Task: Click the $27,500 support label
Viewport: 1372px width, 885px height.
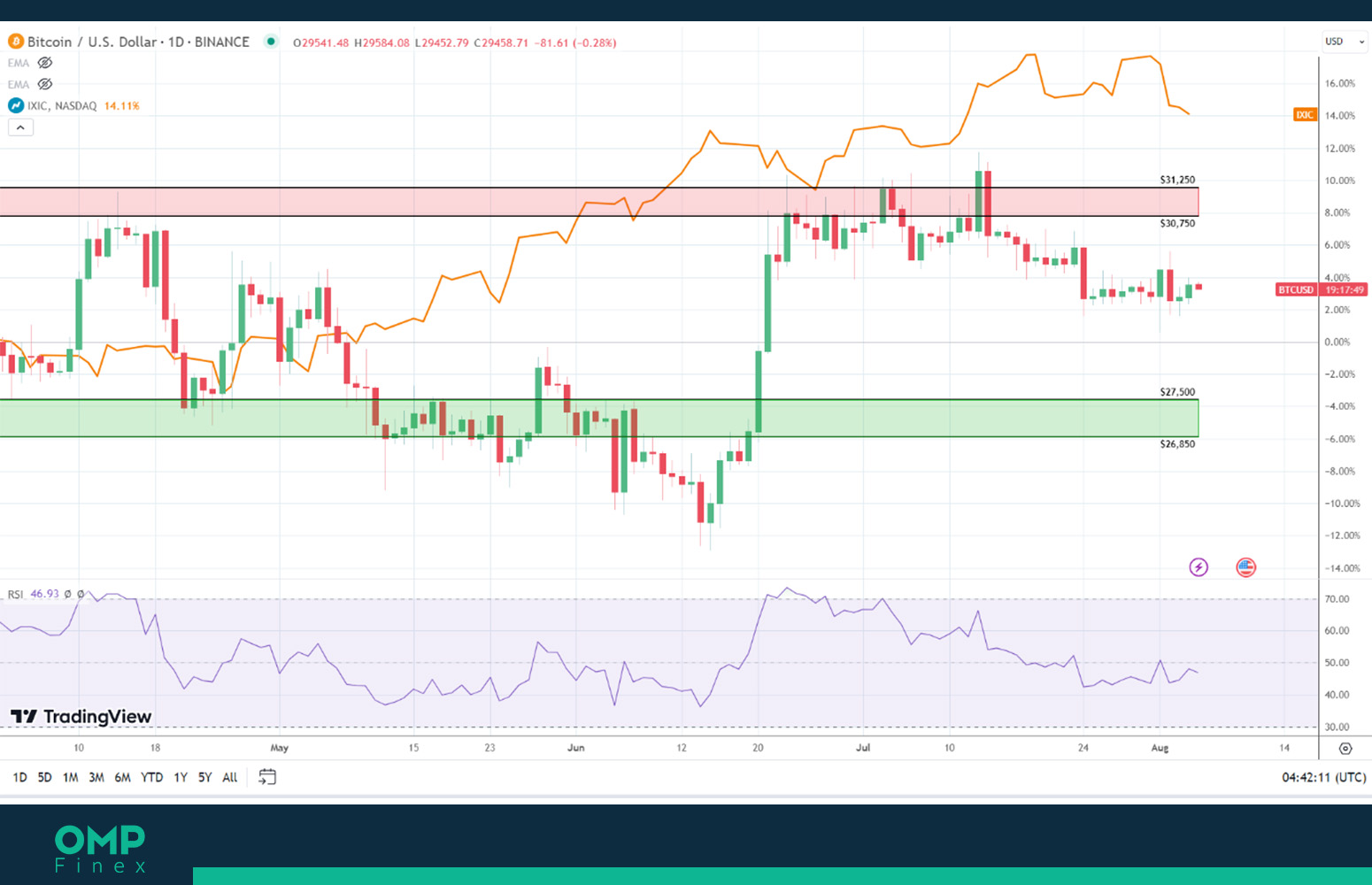Action: coord(1177,391)
